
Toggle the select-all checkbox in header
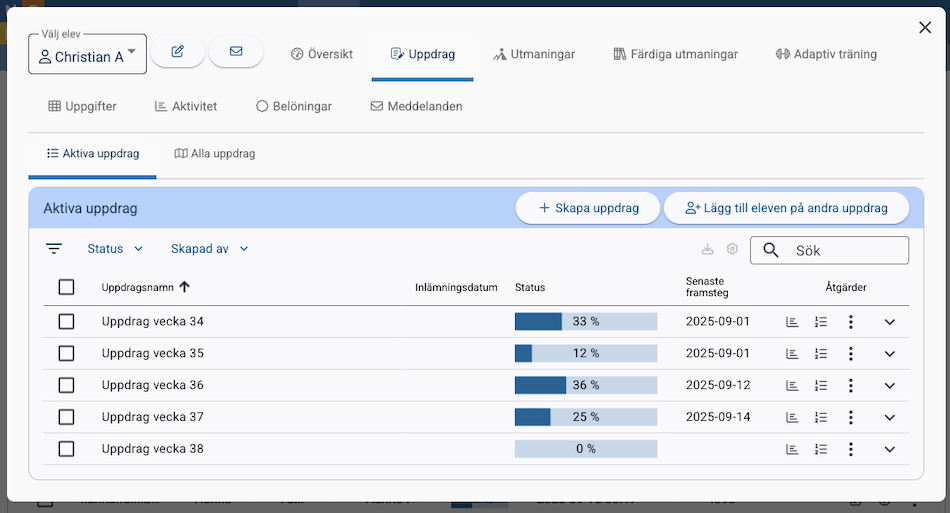click(67, 288)
